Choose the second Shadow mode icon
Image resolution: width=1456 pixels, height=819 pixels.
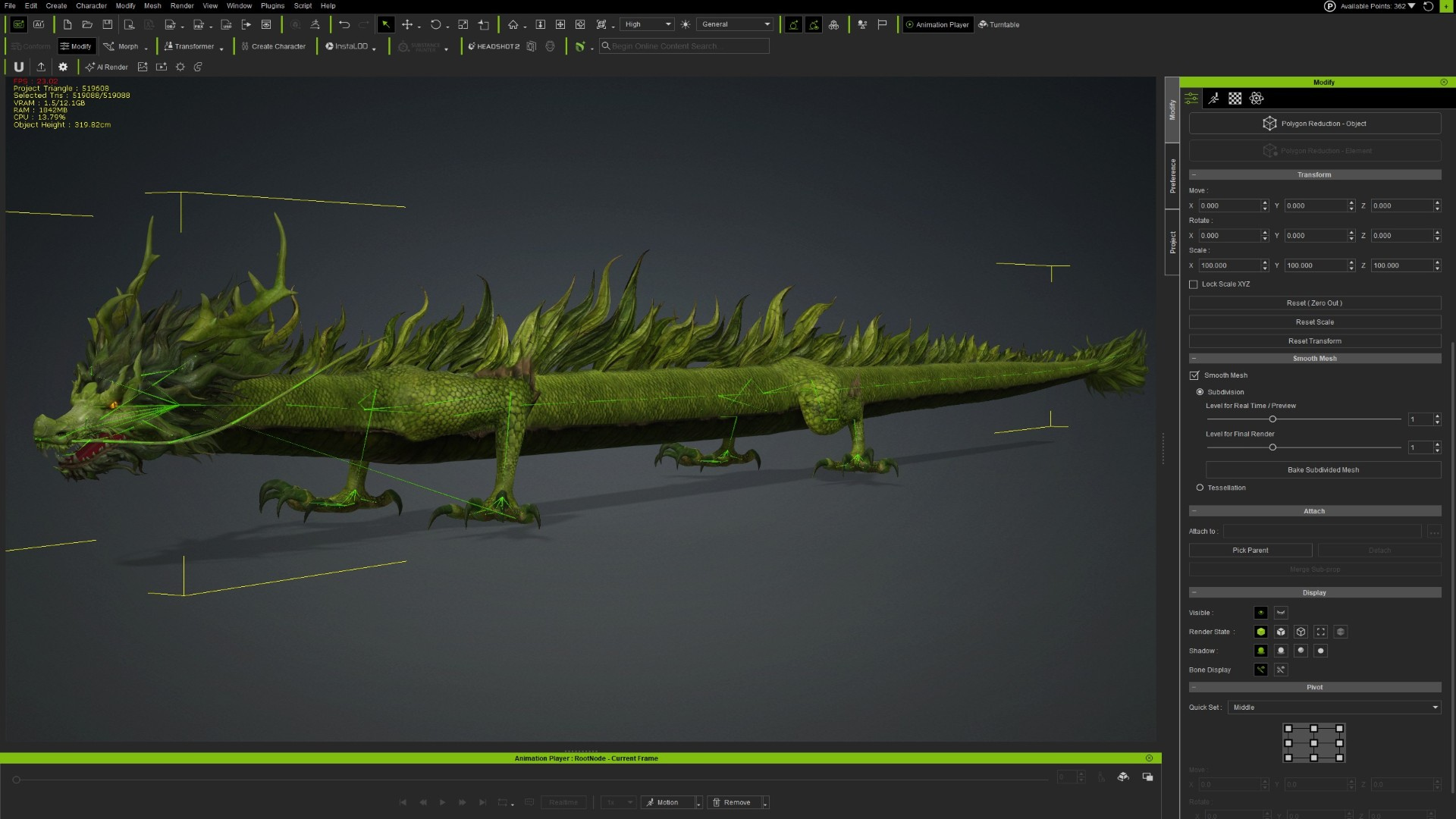click(x=1281, y=651)
